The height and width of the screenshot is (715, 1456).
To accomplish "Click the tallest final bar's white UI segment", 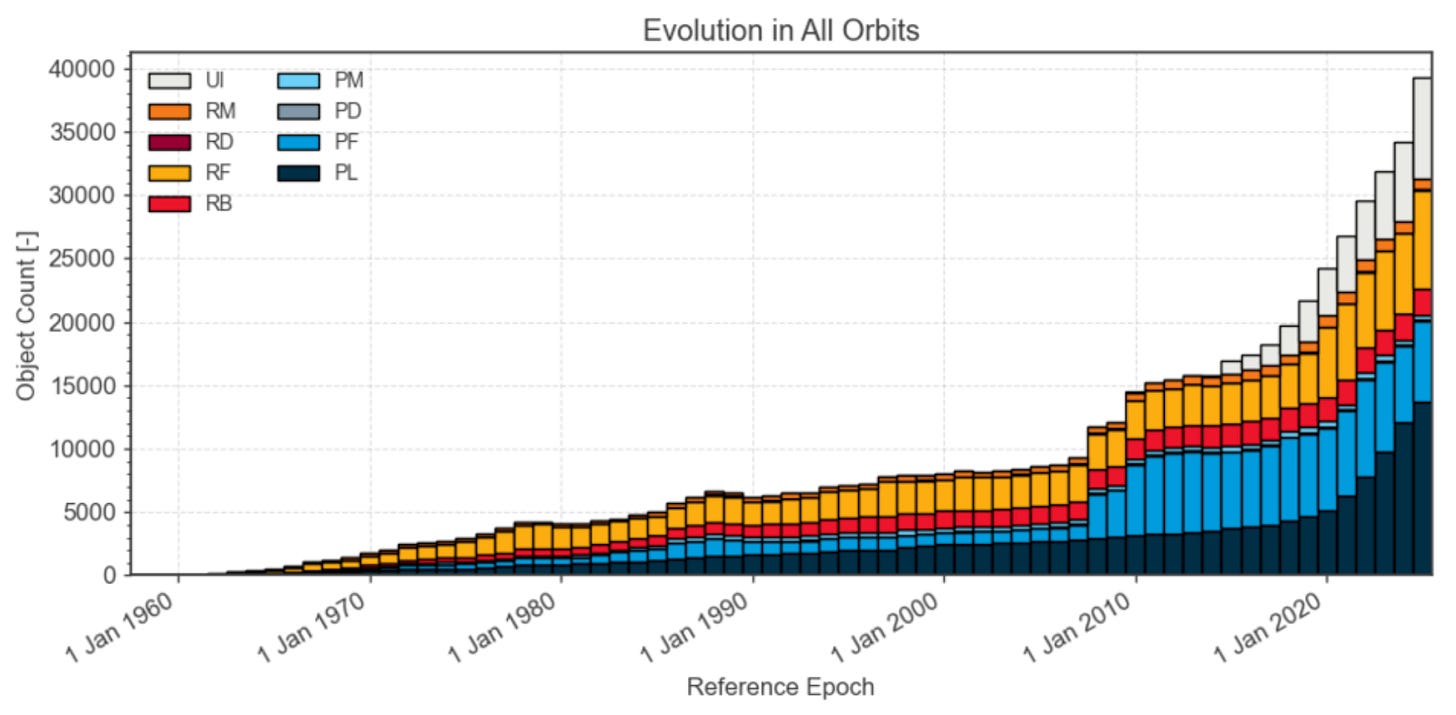I will coord(1422,129).
